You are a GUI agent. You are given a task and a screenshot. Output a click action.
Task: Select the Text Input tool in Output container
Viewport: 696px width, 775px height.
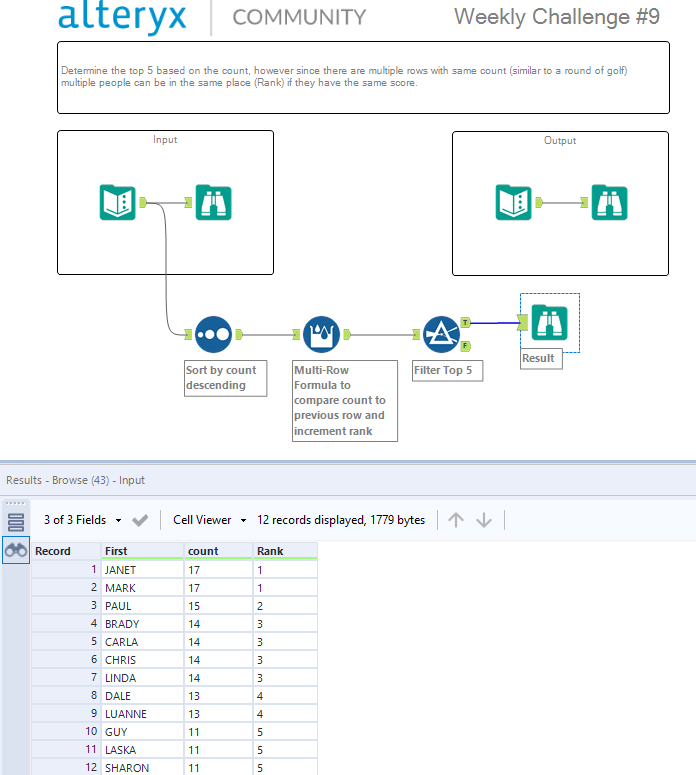coord(514,202)
